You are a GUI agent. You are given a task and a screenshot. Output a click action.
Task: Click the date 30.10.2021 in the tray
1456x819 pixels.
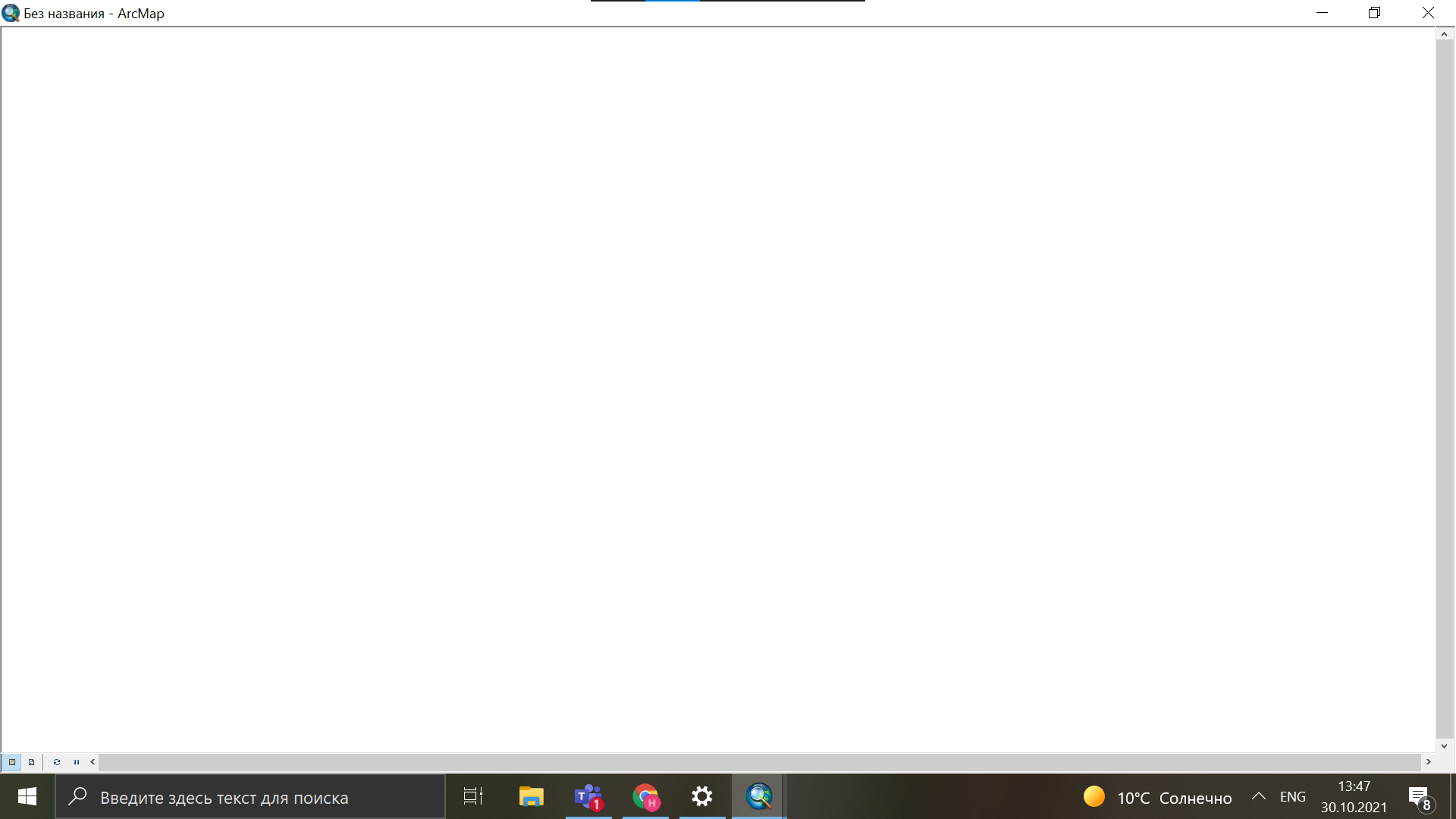tap(1354, 805)
